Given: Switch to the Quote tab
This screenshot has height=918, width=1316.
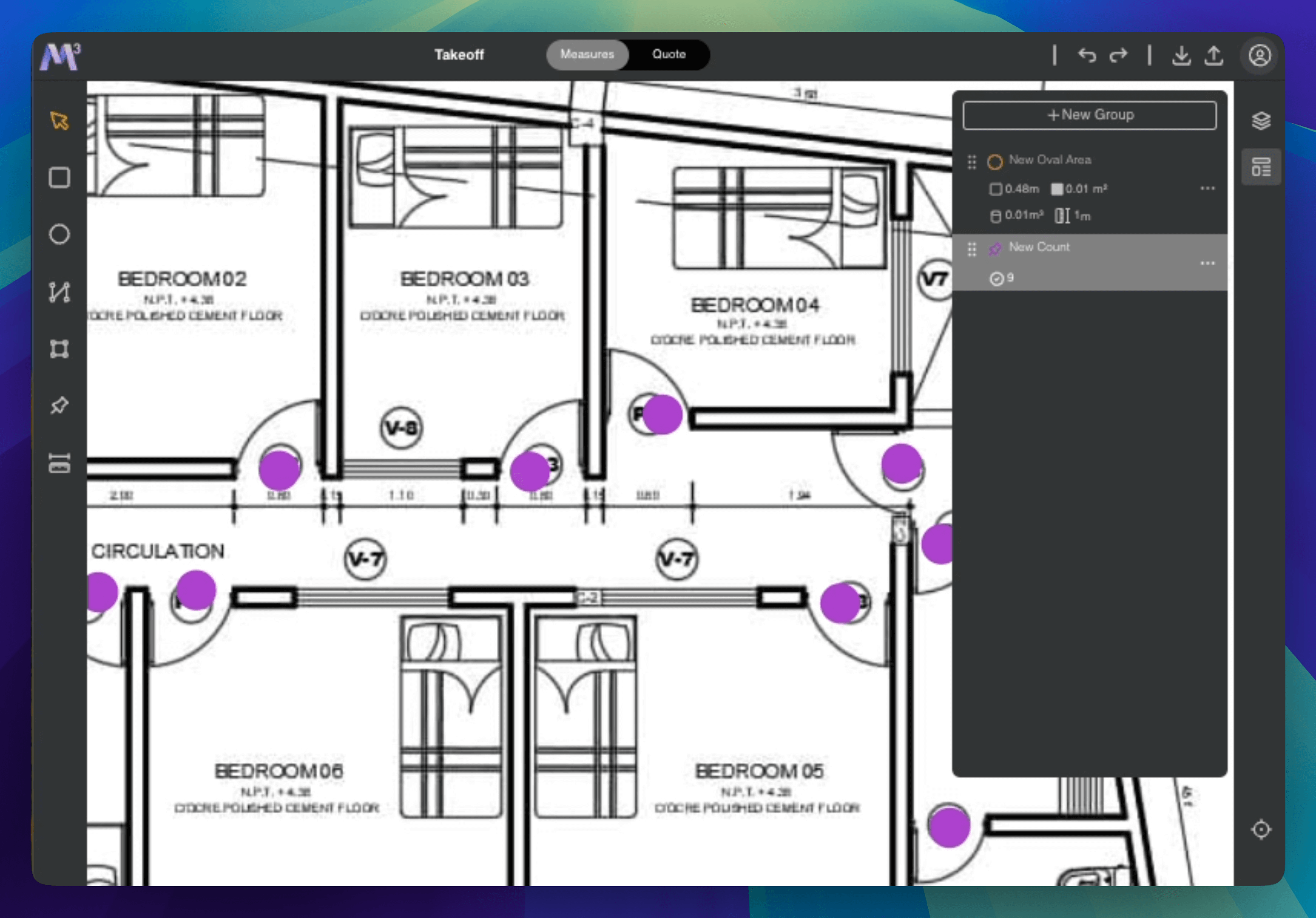Looking at the screenshot, I should [668, 54].
